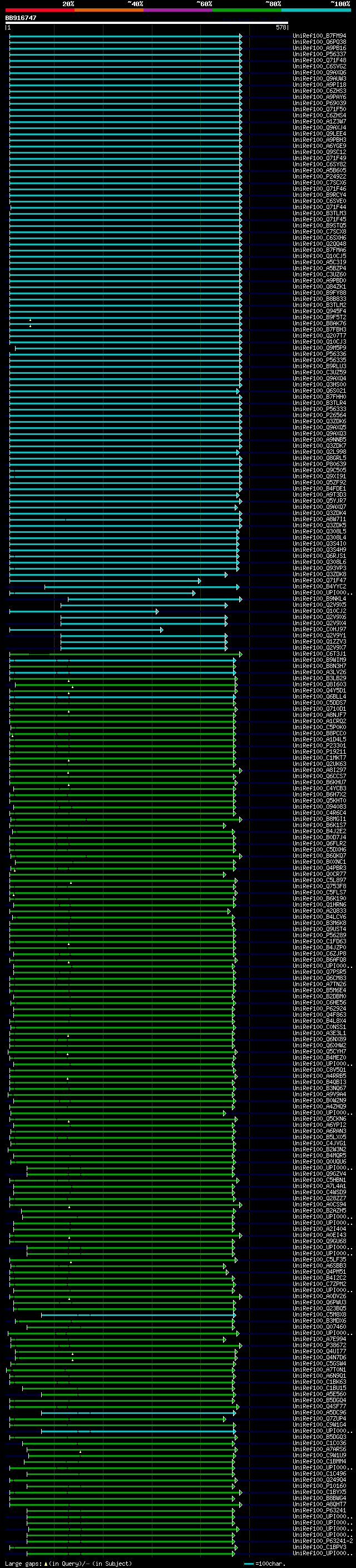Select label UniRef100_P69039
The image size is (356, 1568).
coord(319,103)
